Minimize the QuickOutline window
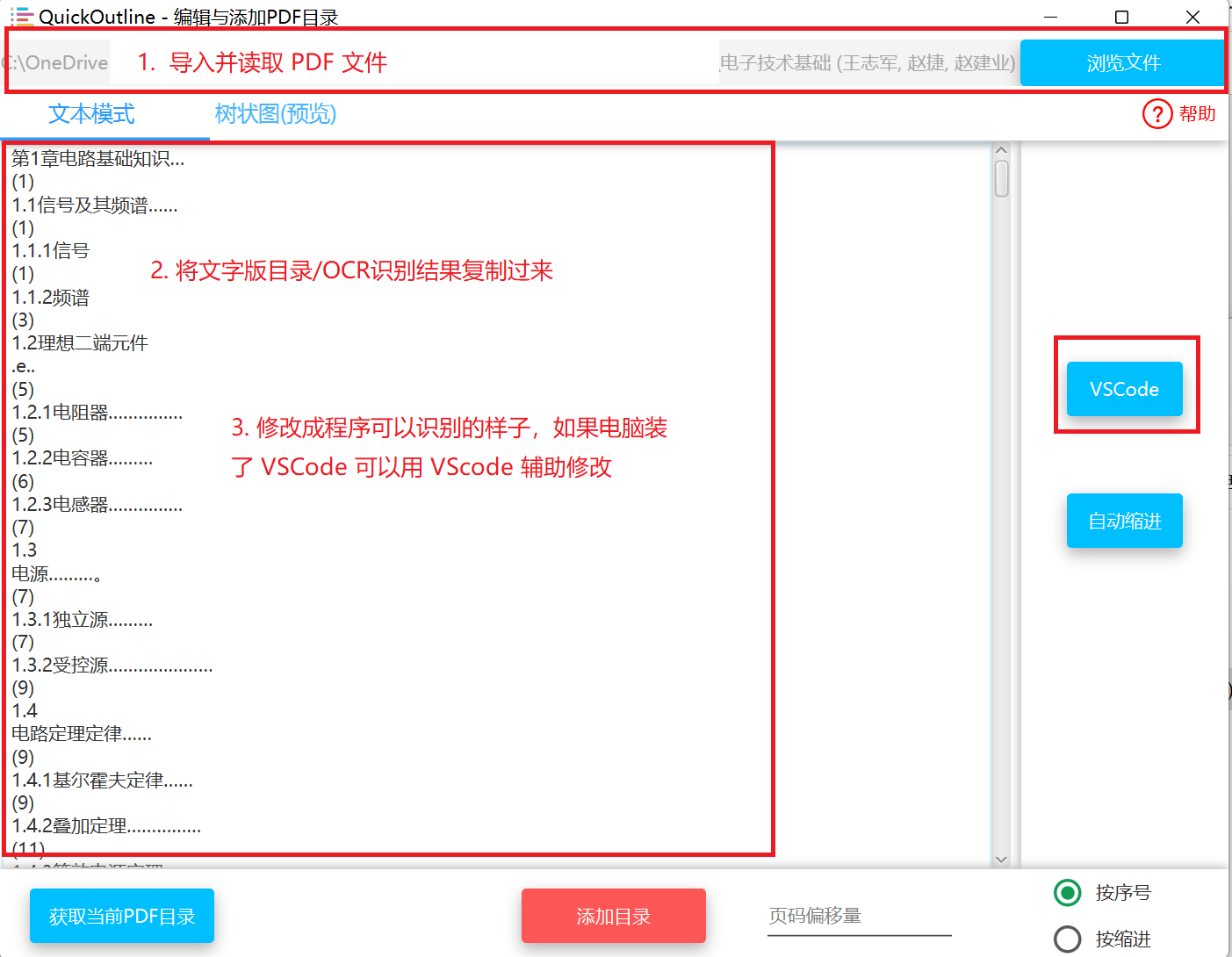The height and width of the screenshot is (957, 1232). (1050, 18)
